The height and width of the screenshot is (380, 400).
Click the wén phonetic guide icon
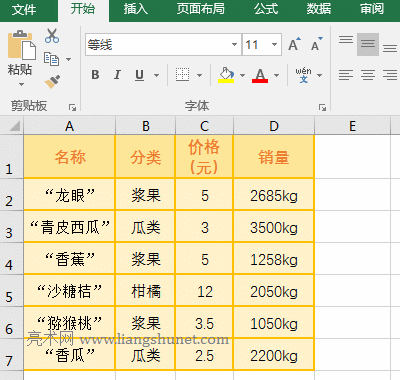[x=303, y=75]
